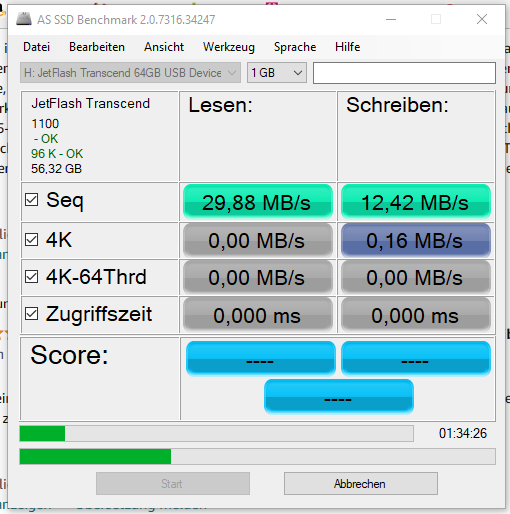
Task: Uncheck the Seq test checkbox
Action: [x=32, y=200]
